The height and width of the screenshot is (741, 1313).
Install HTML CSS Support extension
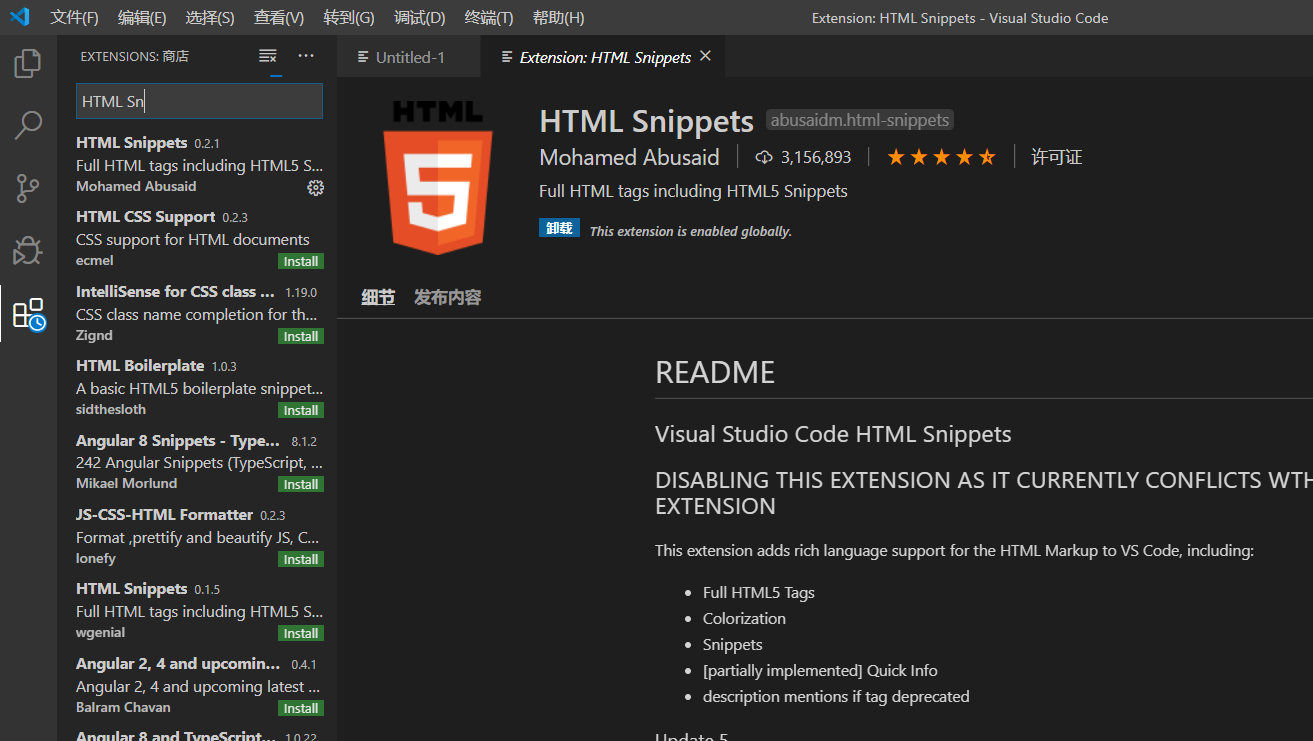[301, 261]
